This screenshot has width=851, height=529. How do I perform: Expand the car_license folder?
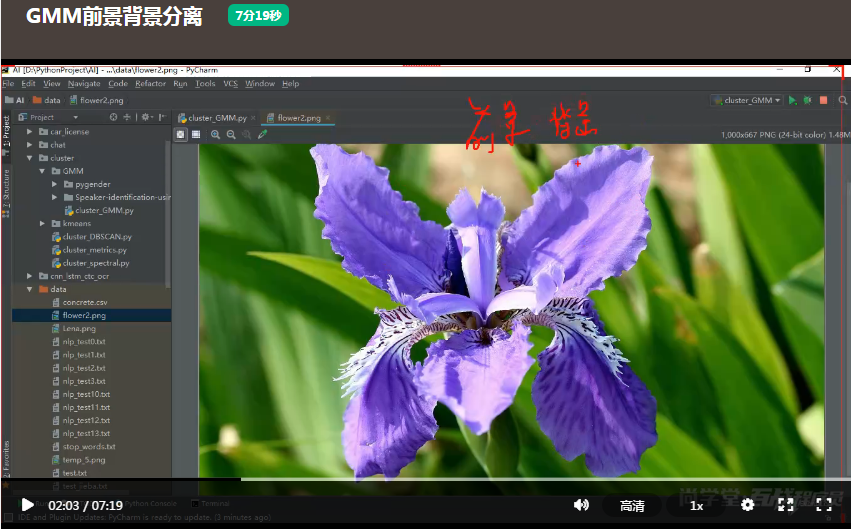click(29, 132)
